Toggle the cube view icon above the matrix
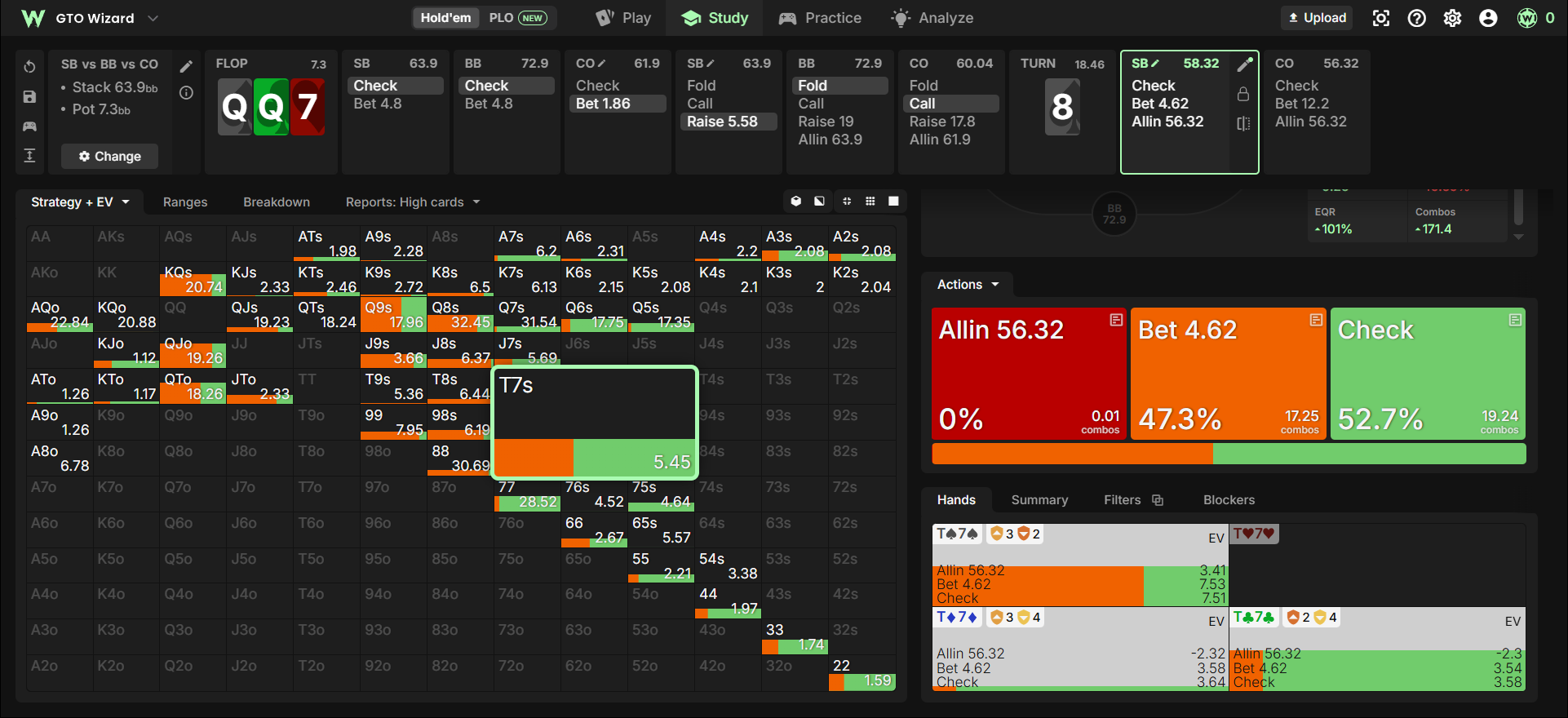This screenshot has width=1568, height=718. click(x=796, y=202)
